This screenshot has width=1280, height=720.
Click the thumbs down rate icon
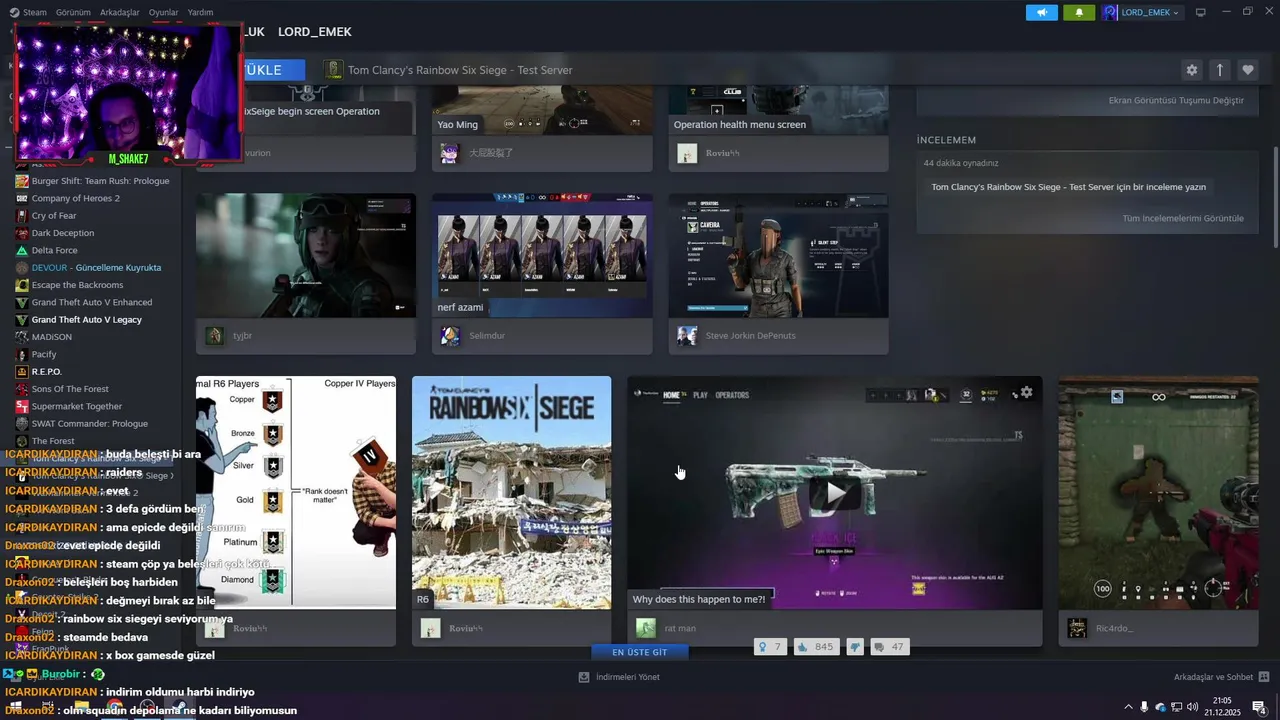(855, 647)
